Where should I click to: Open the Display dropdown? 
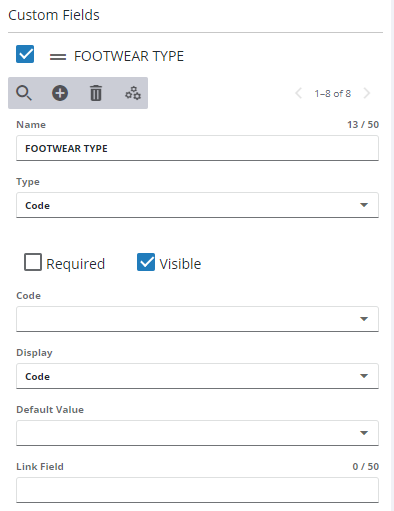(x=197, y=376)
